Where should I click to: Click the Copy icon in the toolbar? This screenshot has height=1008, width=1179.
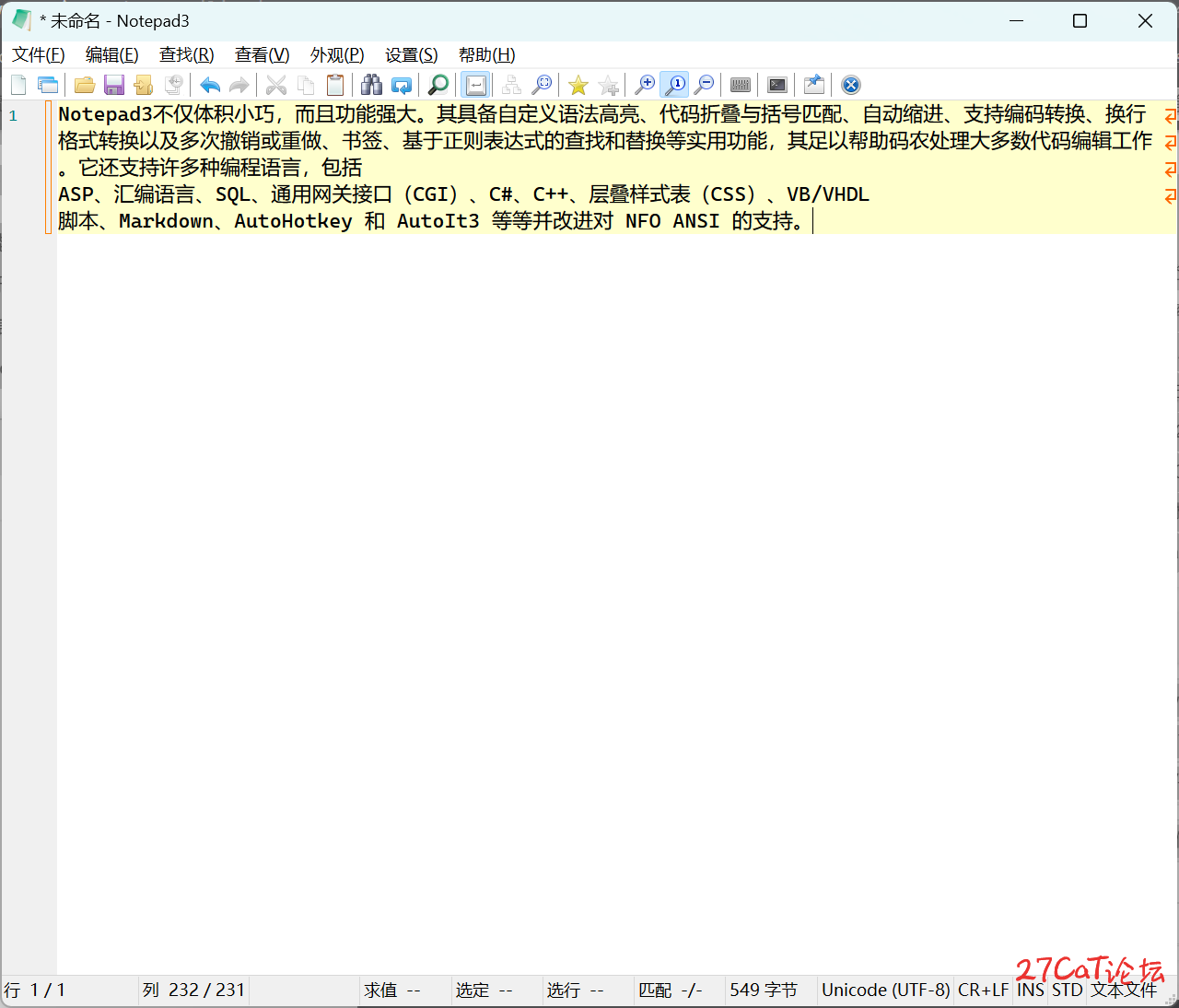(x=306, y=86)
